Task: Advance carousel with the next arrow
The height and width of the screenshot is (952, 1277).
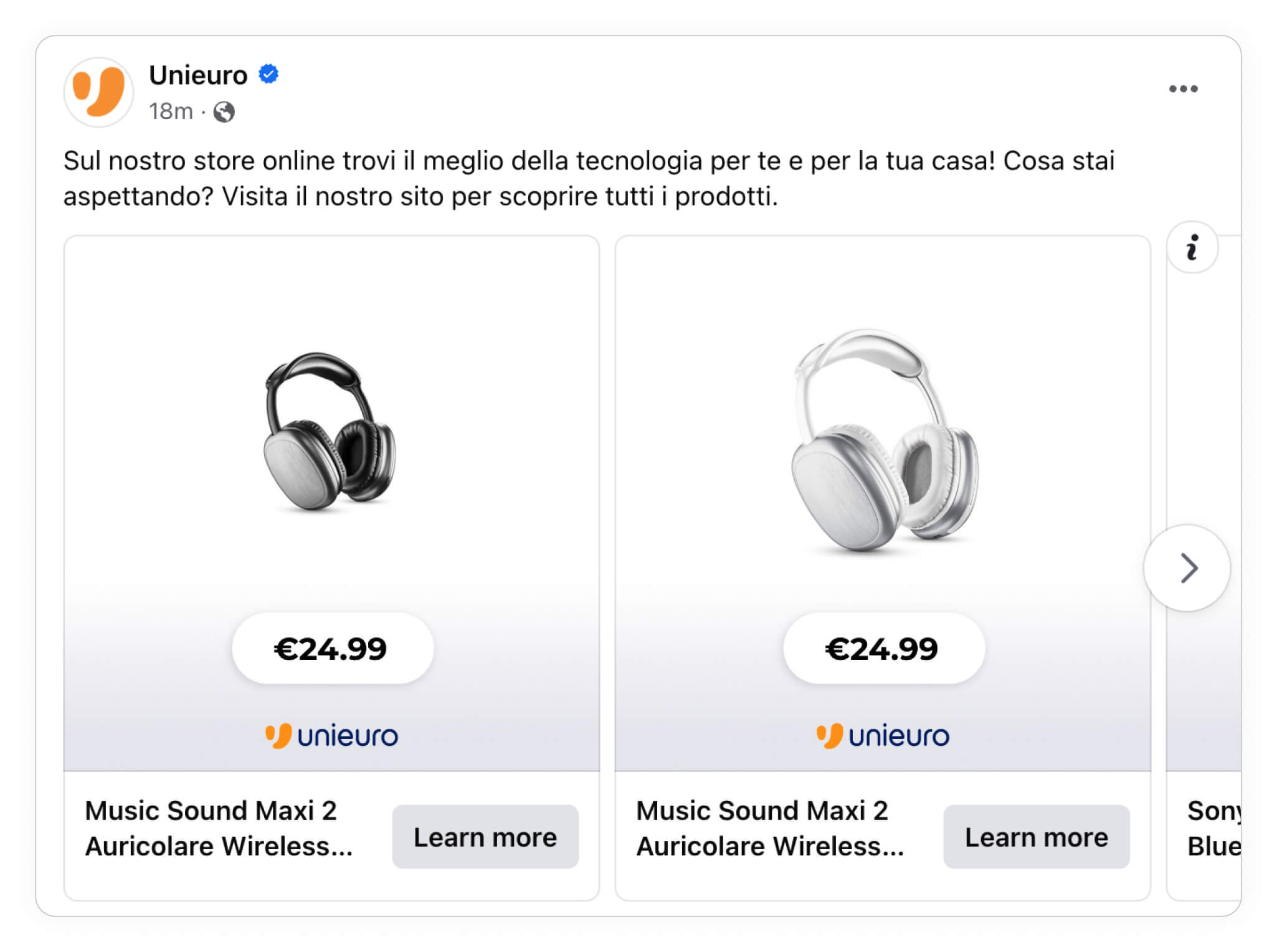Action: 1187,568
